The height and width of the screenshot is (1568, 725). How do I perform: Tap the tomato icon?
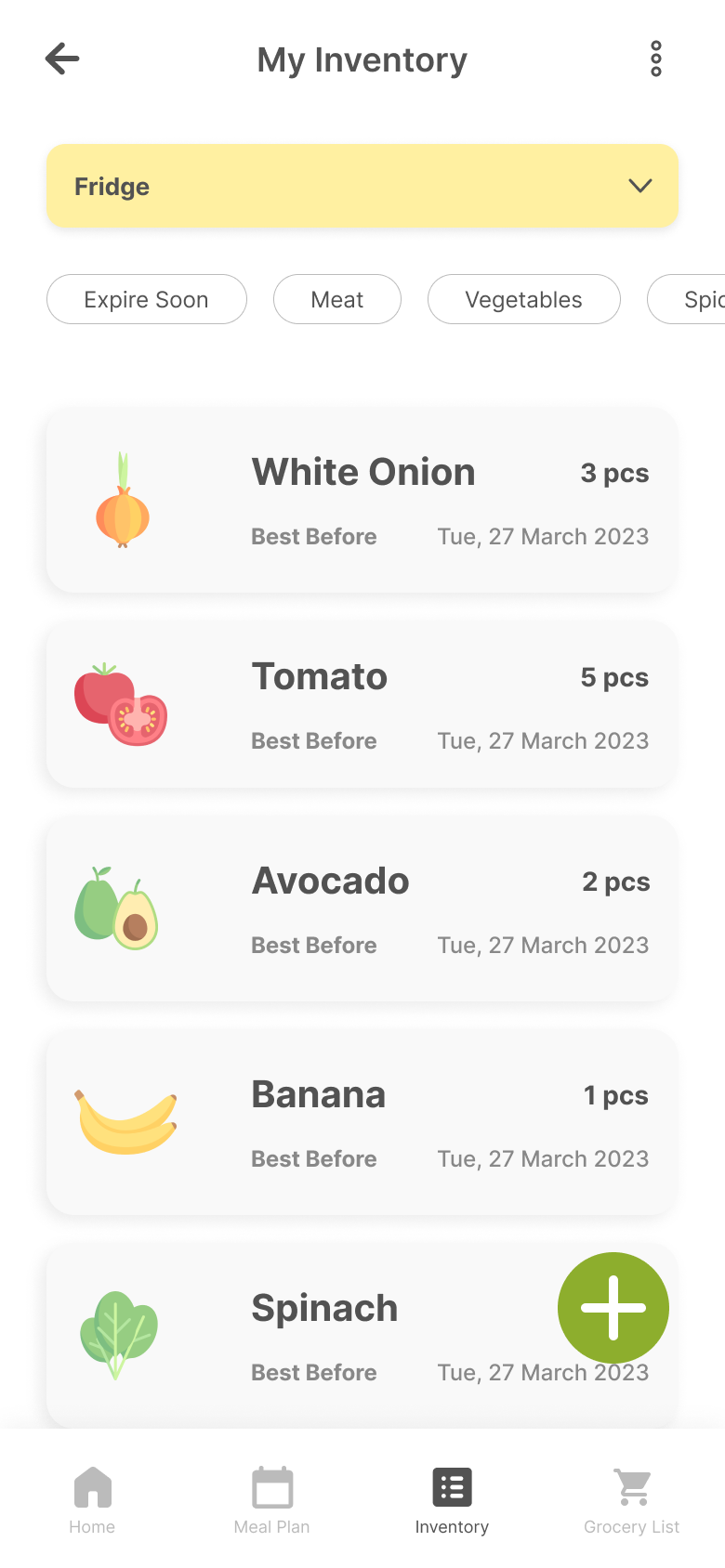[x=121, y=705]
